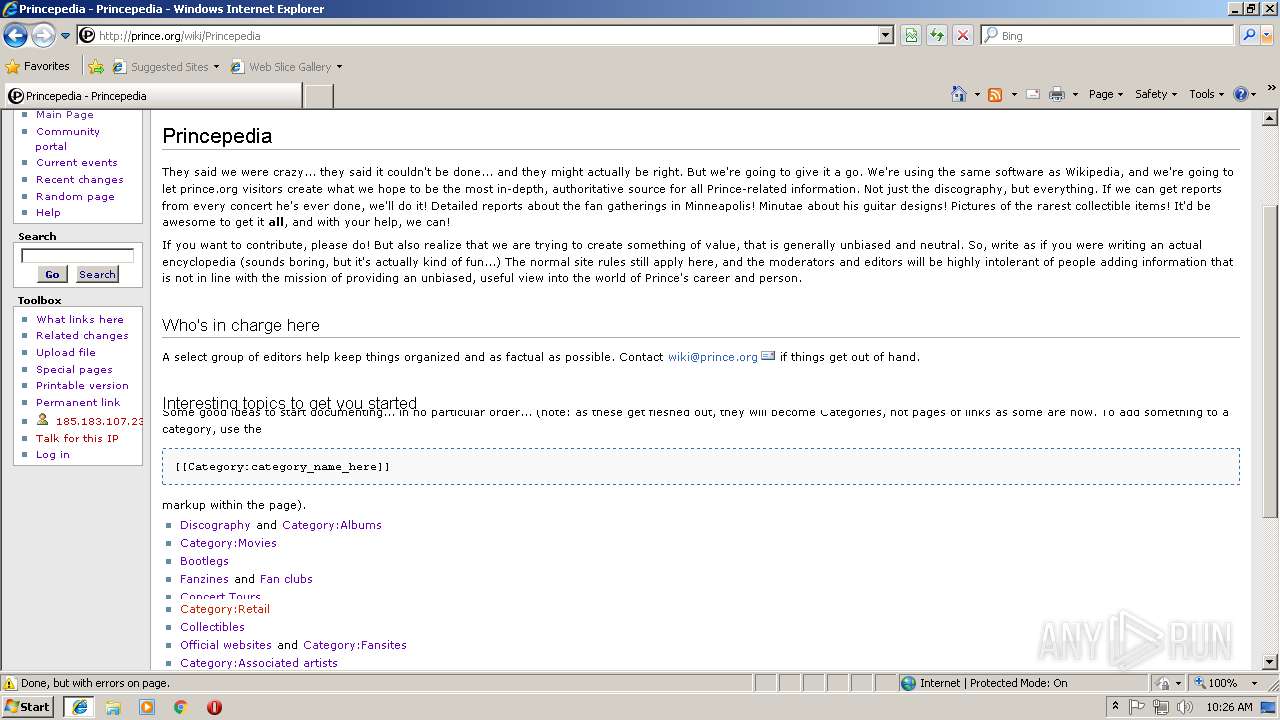Click the wiki@prince.org email link
The width and height of the screenshot is (1280, 720).
[x=713, y=356]
